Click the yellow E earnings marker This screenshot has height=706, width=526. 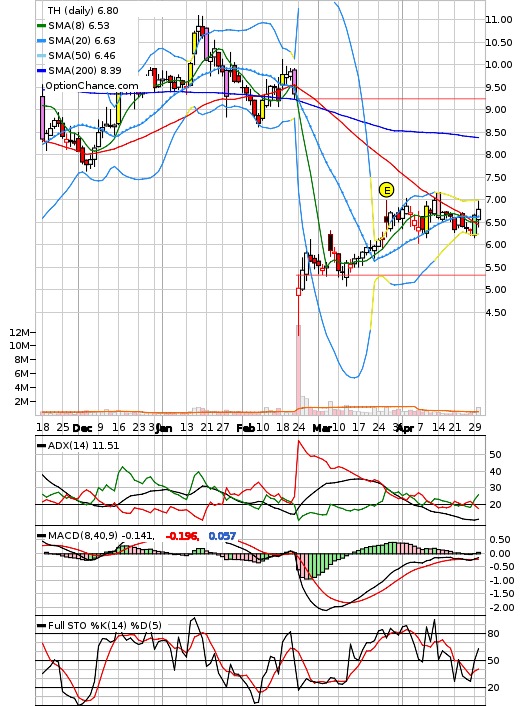(386, 190)
